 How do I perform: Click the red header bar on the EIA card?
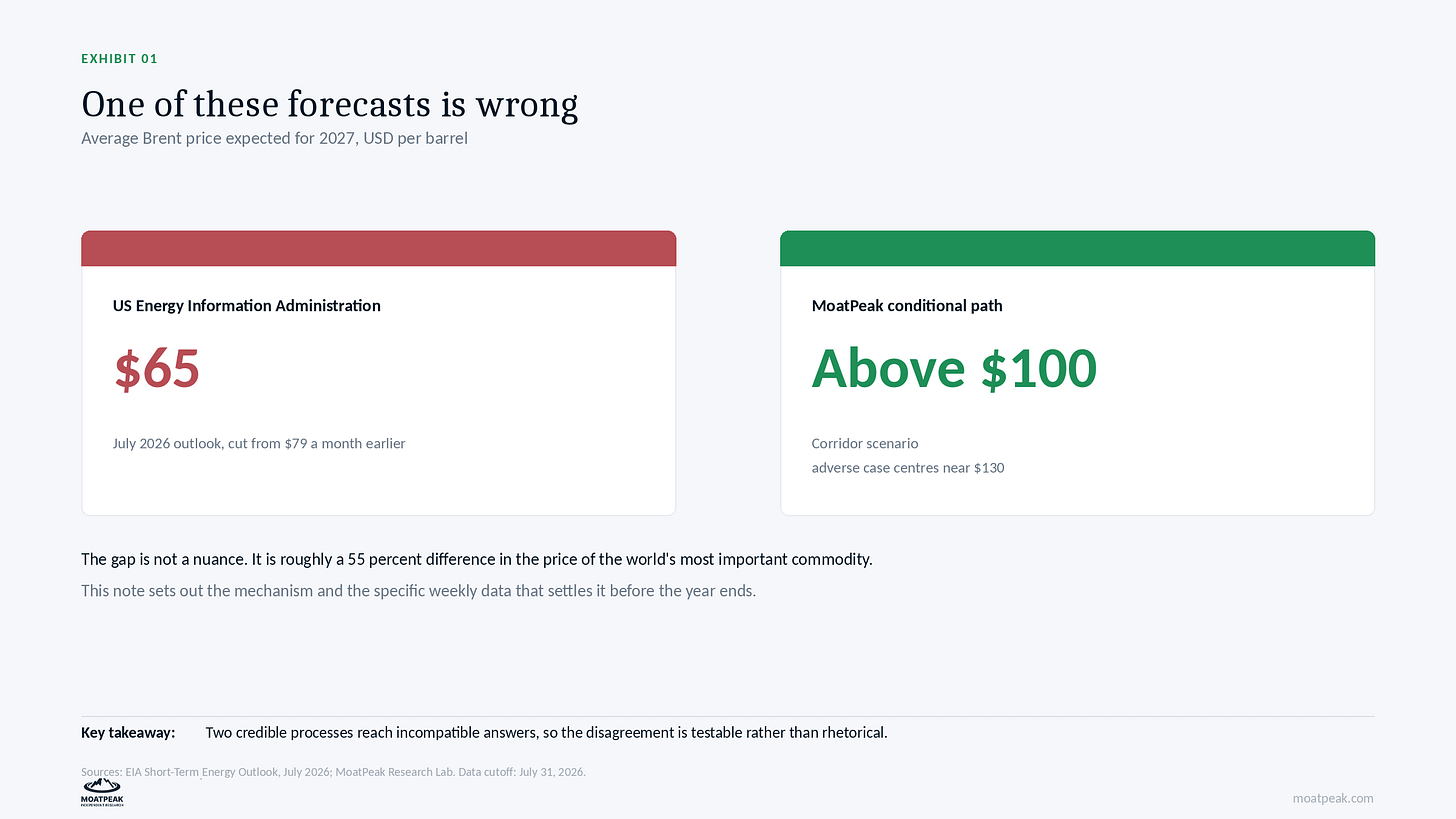[378, 248]
